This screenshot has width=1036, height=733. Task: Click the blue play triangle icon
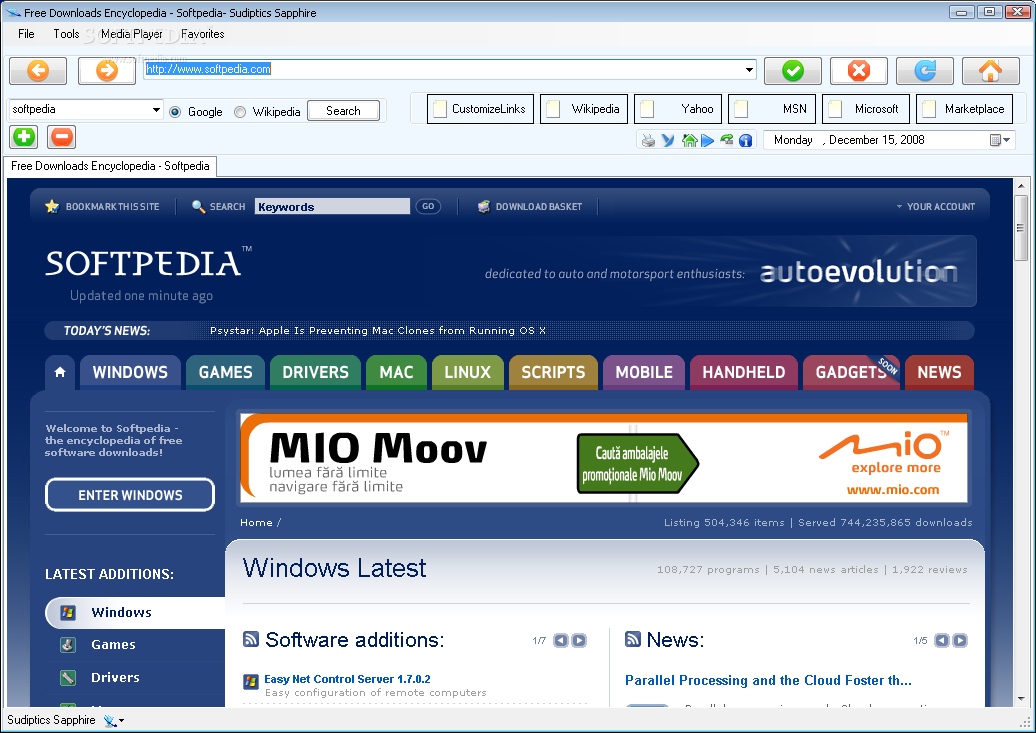click(x=708, y=140)
